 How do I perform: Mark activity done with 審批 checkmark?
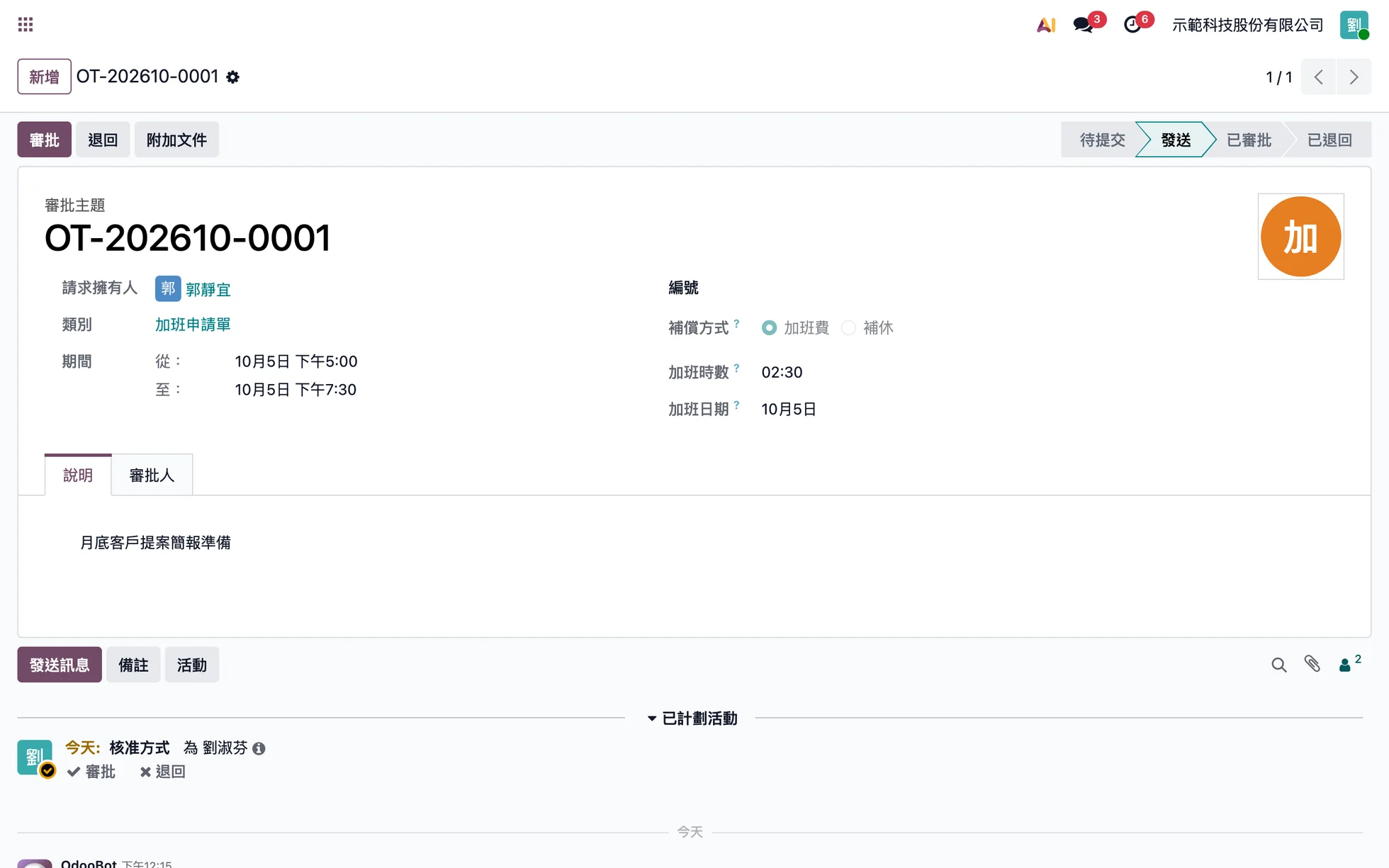click(x=91, y=772)
